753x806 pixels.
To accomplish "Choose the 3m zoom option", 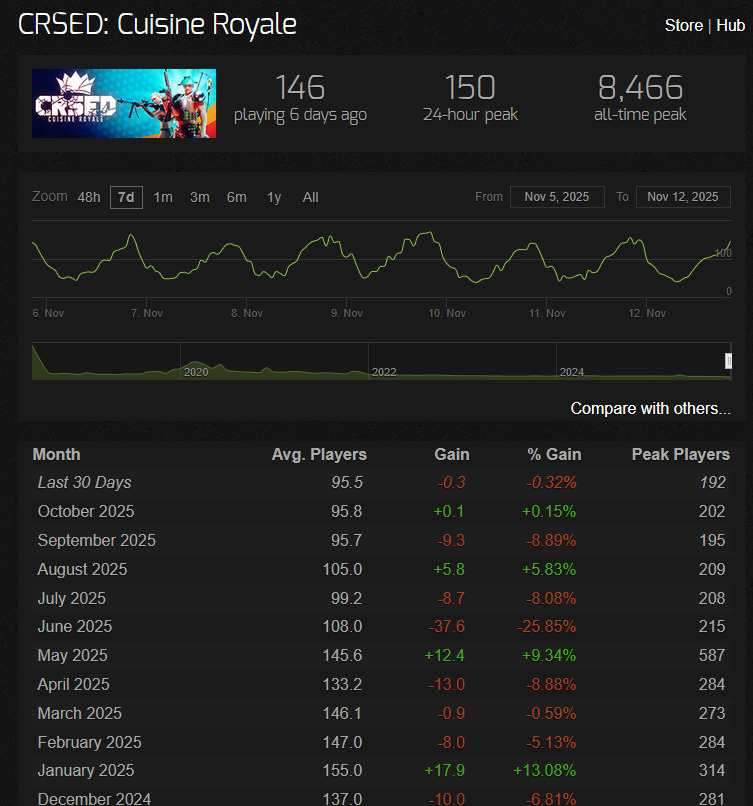I will point(200,197).
